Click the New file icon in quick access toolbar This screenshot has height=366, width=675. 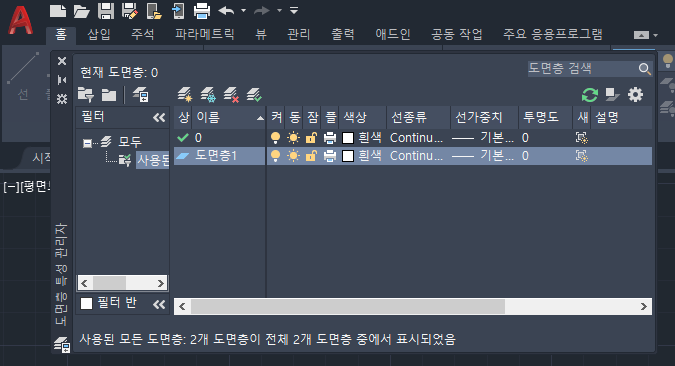coord(58,11)
